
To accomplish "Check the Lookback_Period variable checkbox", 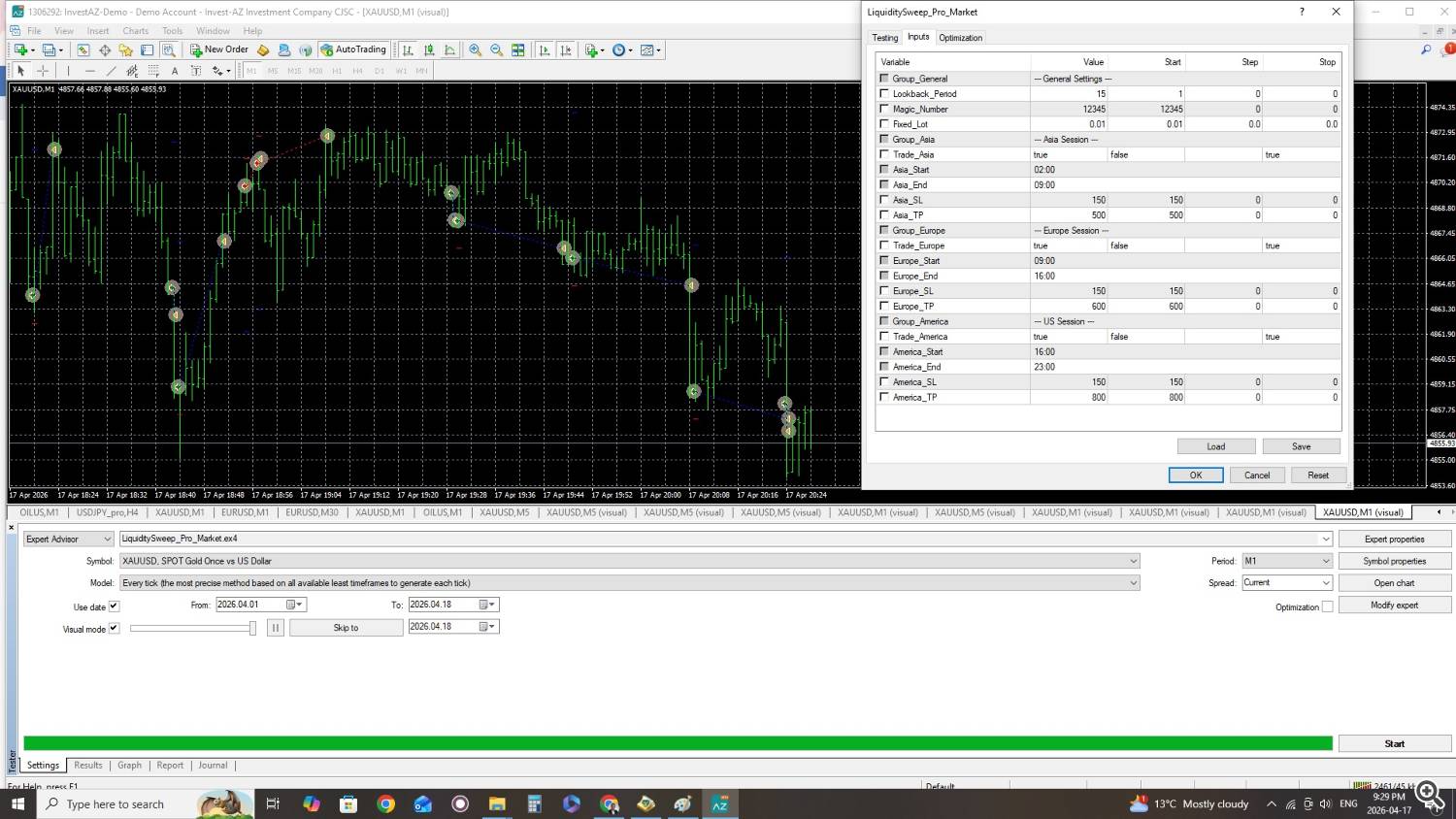I will 884,93.
